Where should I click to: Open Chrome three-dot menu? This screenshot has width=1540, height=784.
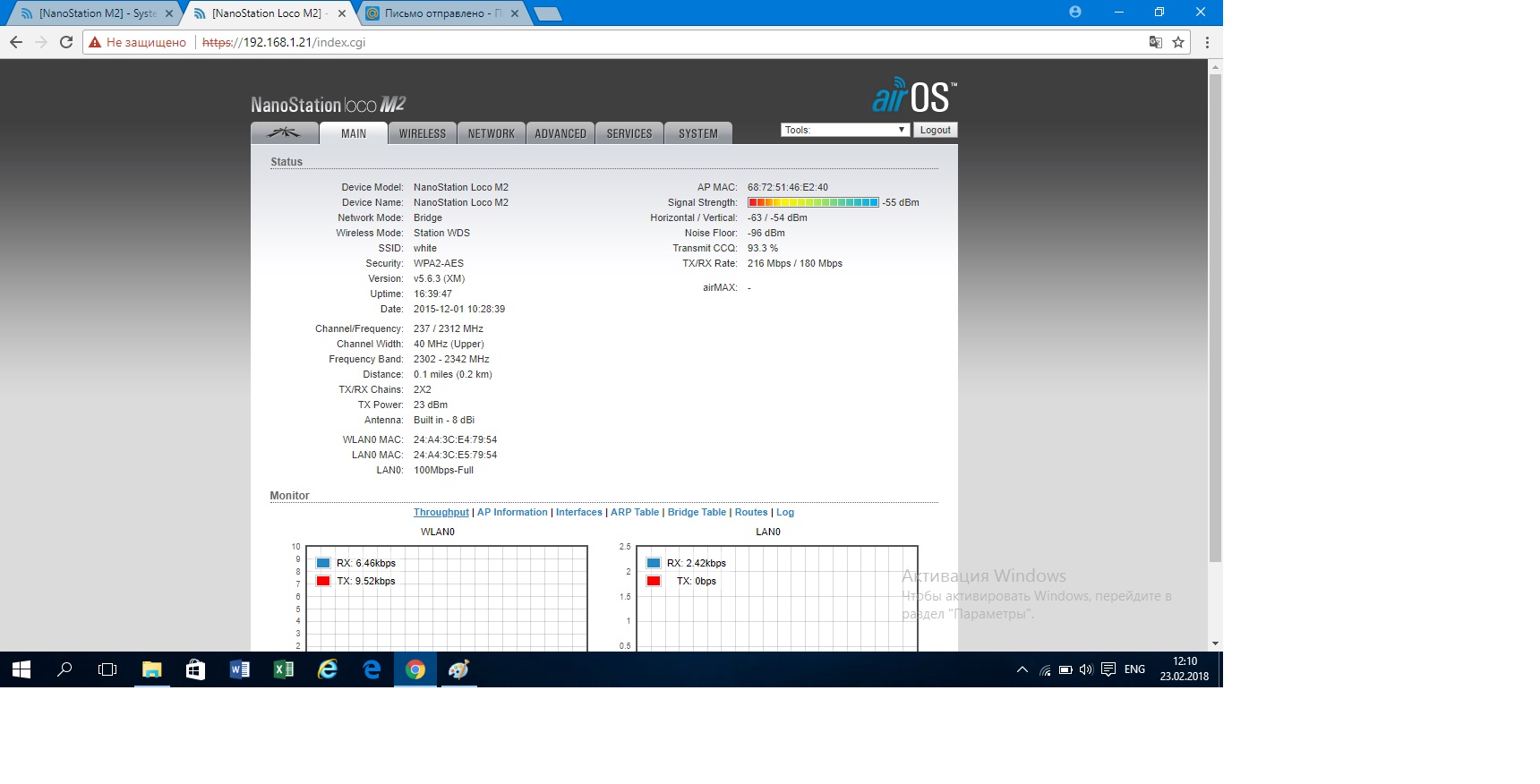coord(1207,42)
